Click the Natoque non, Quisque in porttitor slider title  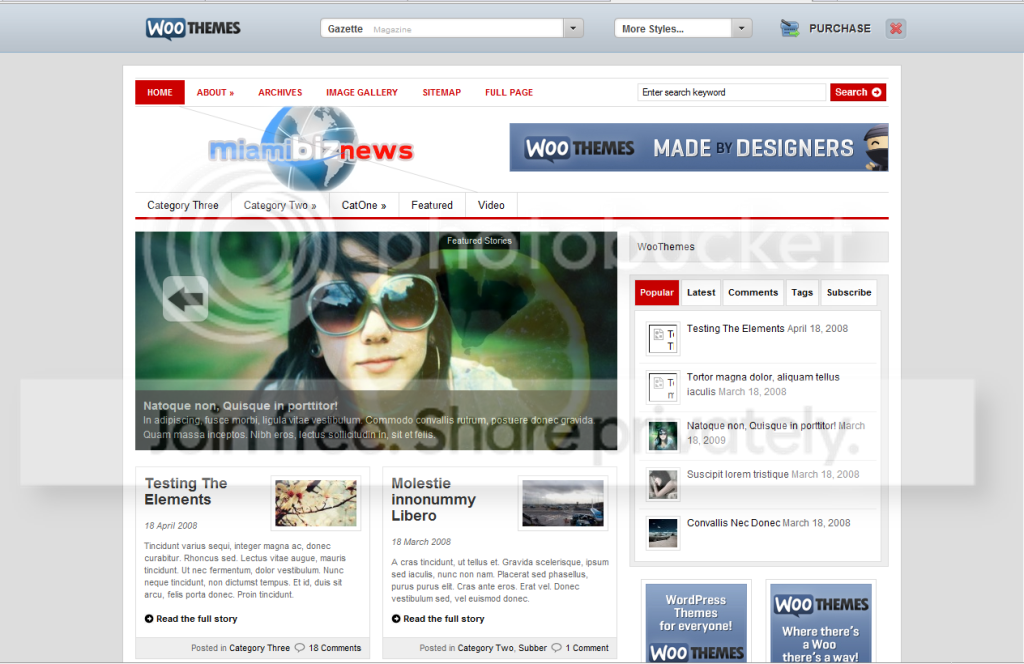coord(240,405)
